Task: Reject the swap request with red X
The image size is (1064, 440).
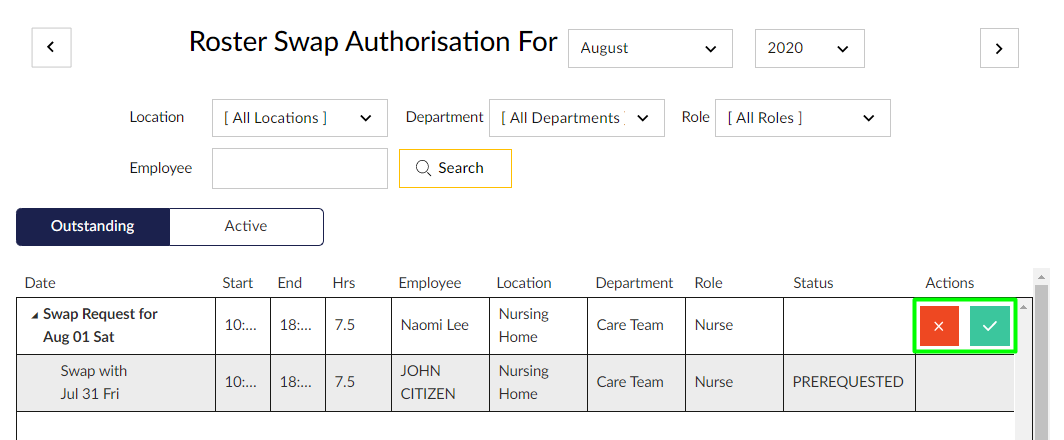Action: [x=939, y=326]
